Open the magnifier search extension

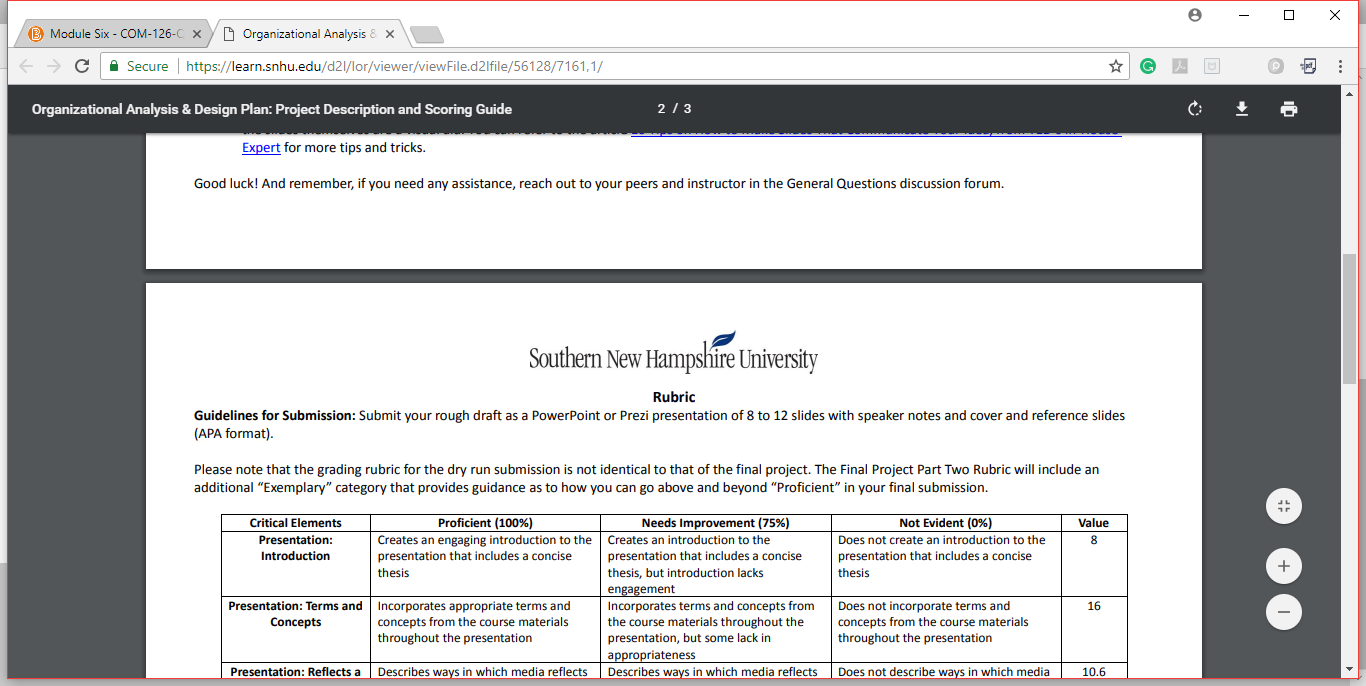coord(1276,66)
